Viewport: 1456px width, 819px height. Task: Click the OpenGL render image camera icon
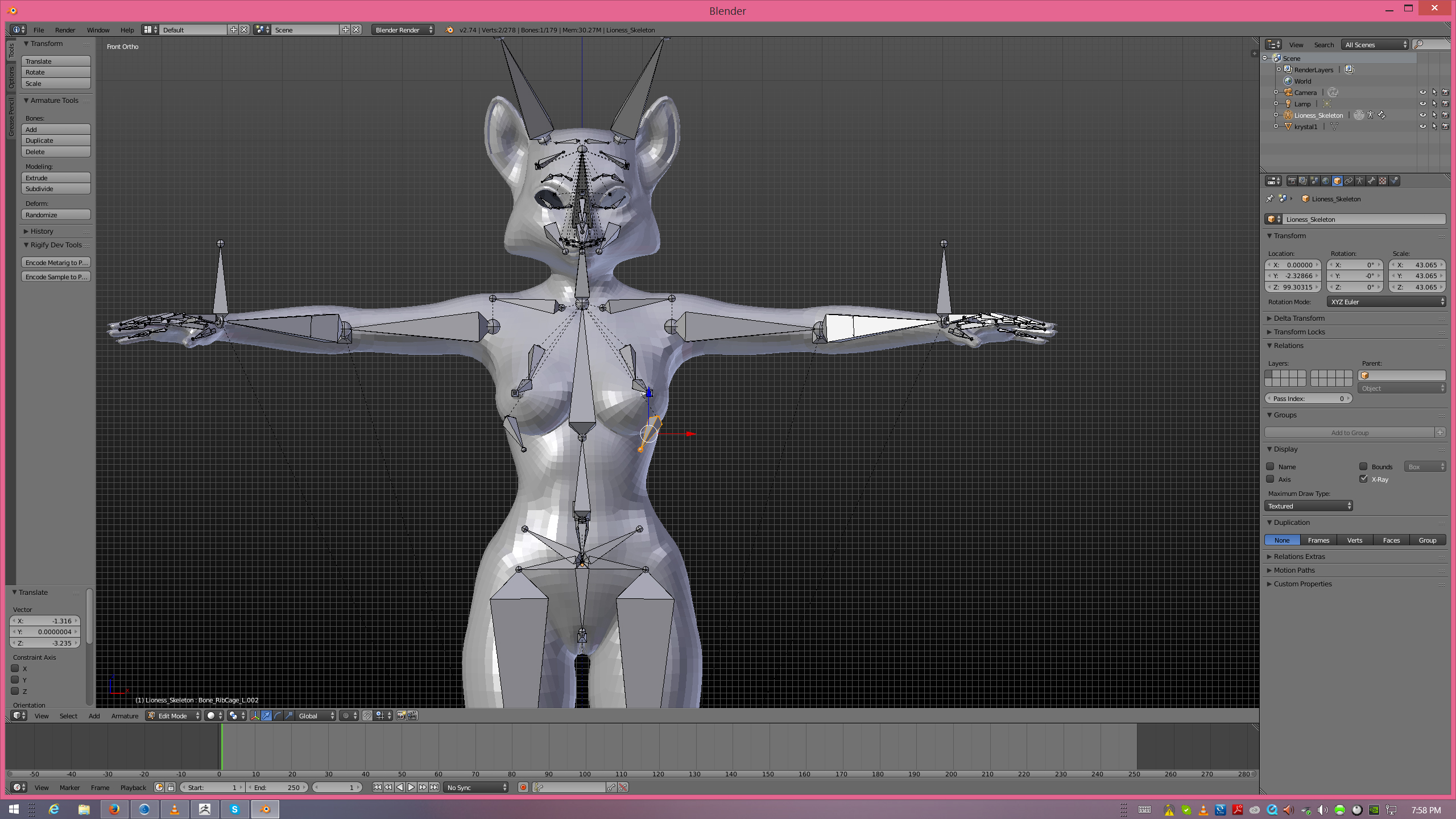tap(402, 715)
